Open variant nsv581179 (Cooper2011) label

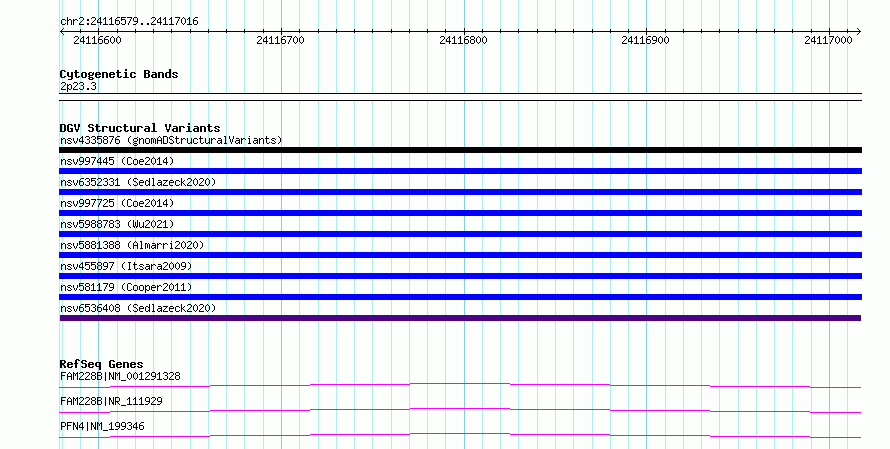click(126, 287)
